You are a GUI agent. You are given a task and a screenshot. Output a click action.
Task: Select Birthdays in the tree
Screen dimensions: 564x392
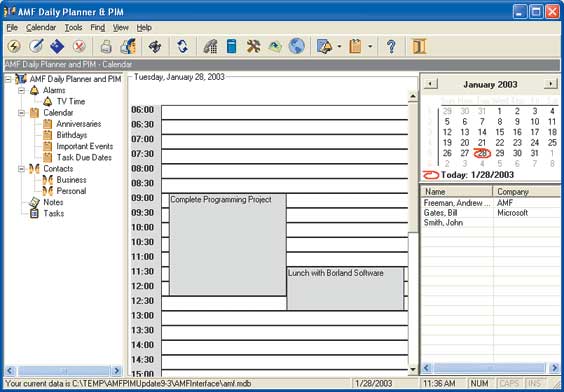(72, 135)
